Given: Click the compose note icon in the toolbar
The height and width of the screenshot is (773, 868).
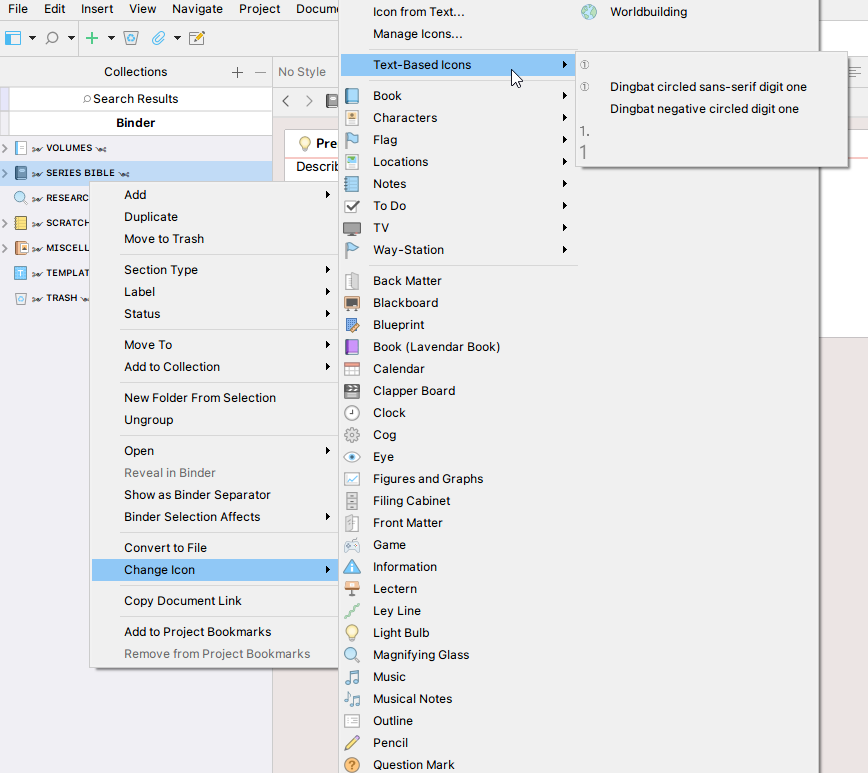Looking at the screenshot, I should [196, 37].
